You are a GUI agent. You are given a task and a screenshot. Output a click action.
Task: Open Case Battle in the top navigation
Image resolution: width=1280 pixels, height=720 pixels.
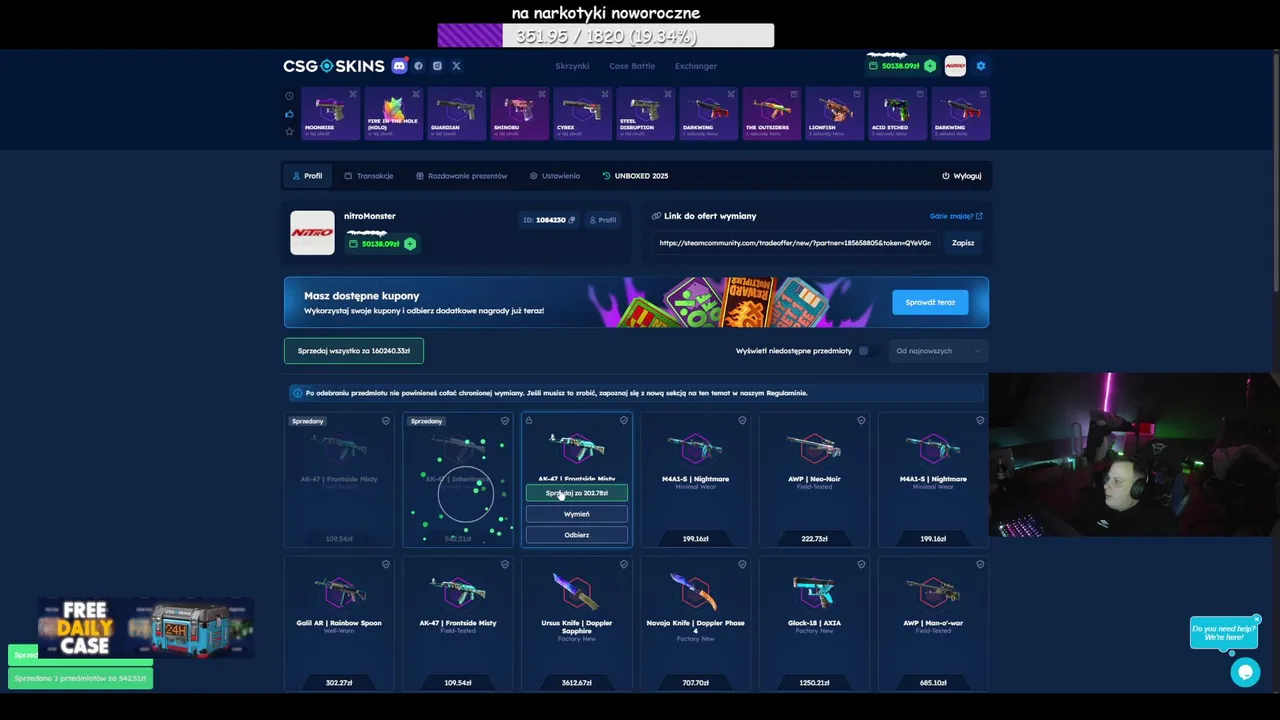pos(632,66)
